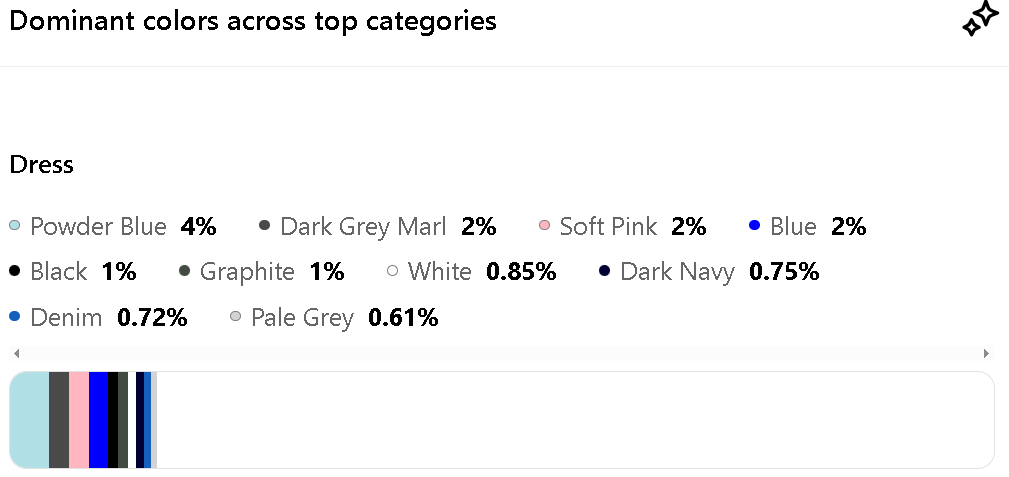
Task: Select the dark grey marl bar segment
Action: [x=59, y=420]
